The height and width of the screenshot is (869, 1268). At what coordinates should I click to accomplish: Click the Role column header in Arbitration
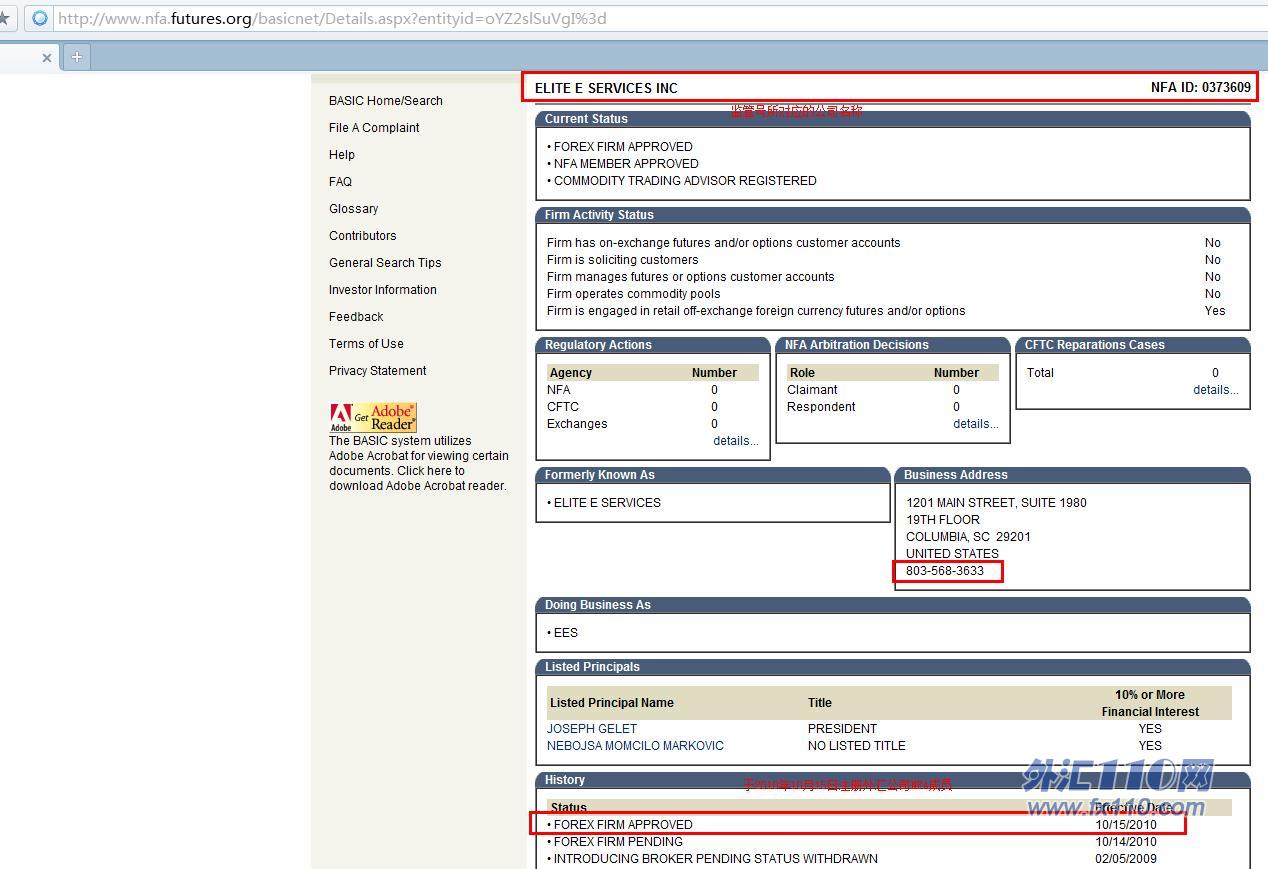[802, 373]
